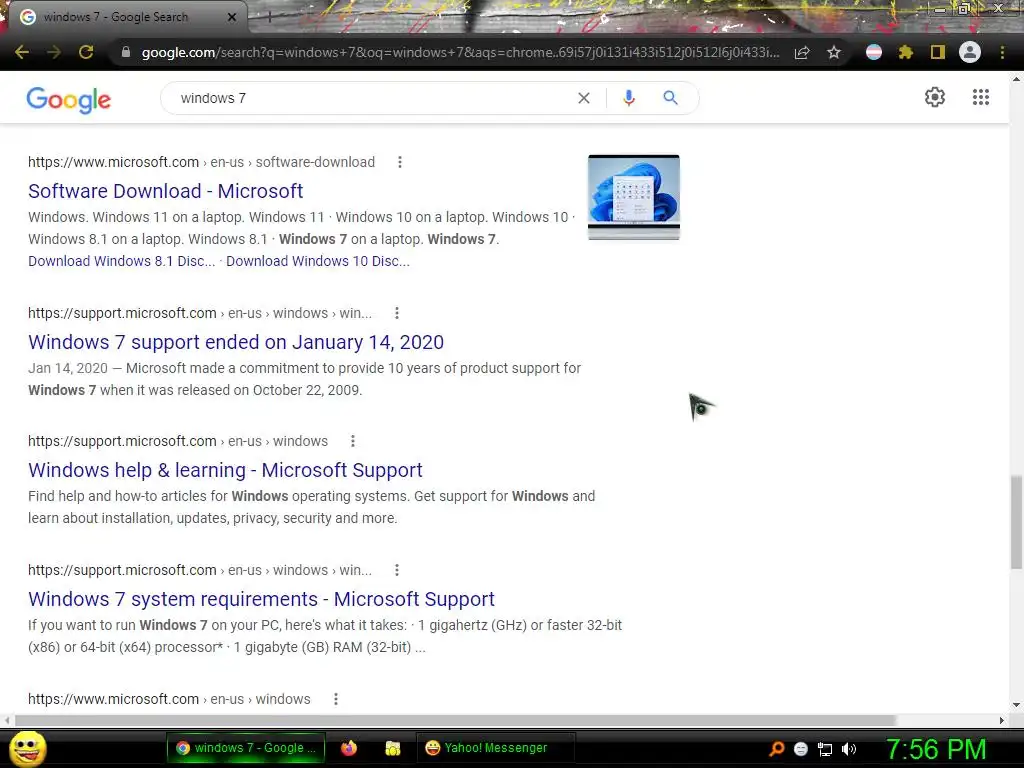This screenshot has width=1024, height=768.
Task: Click the scroll up arrow
Action: (x=1016, y=78)
